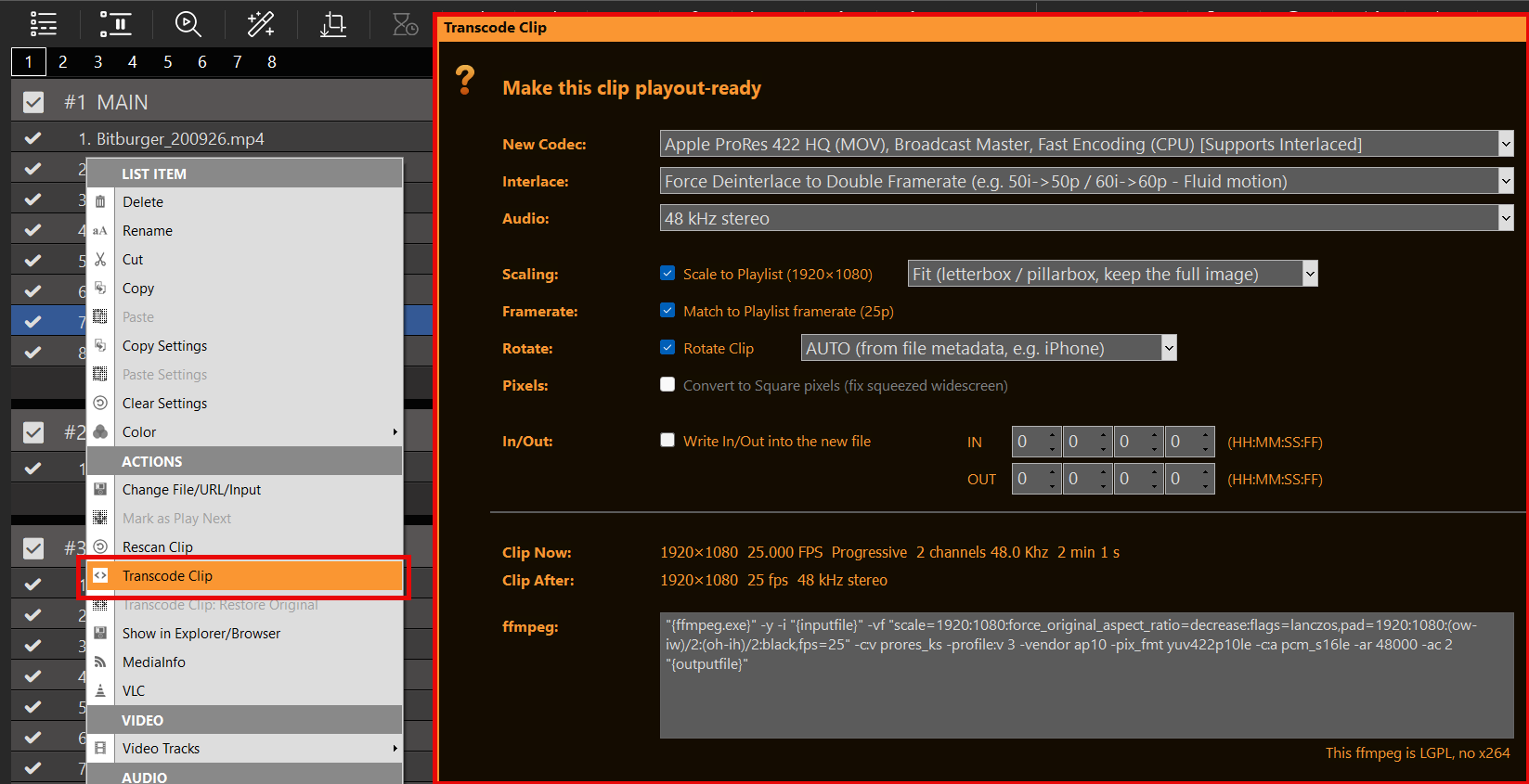The width and height of the screenshot is (1529, 784).
Task: Select Show in Explorer/Browser entry
Action: point(201,633)
